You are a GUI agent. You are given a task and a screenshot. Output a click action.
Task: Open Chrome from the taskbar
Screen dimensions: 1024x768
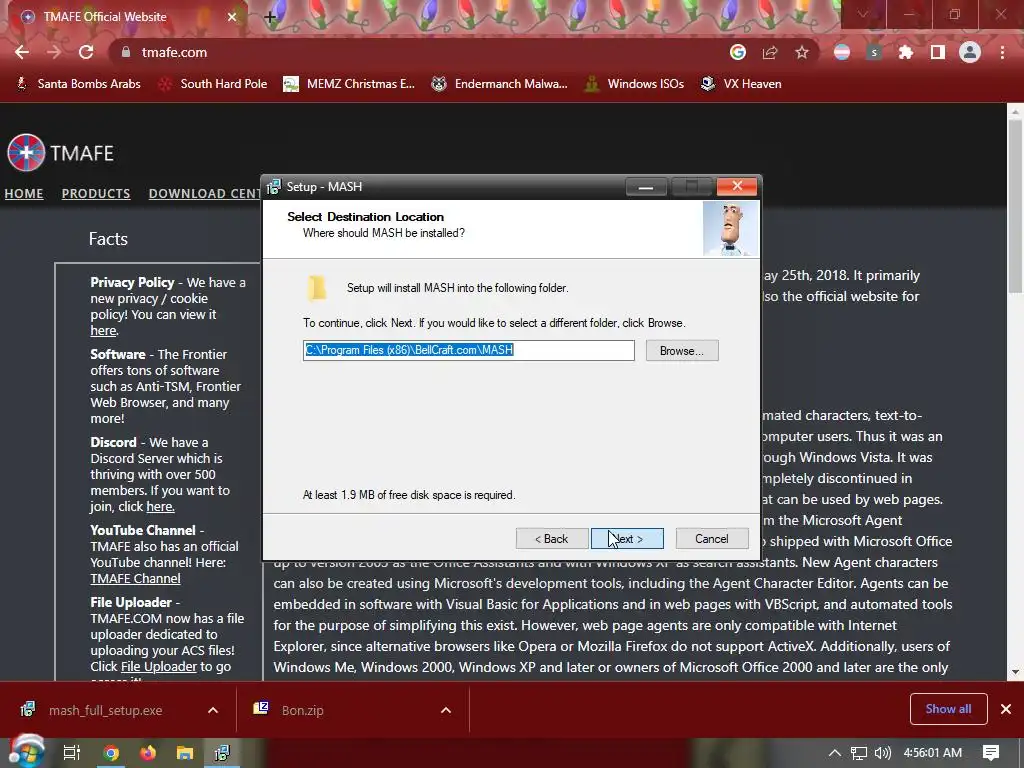(111, 753)
